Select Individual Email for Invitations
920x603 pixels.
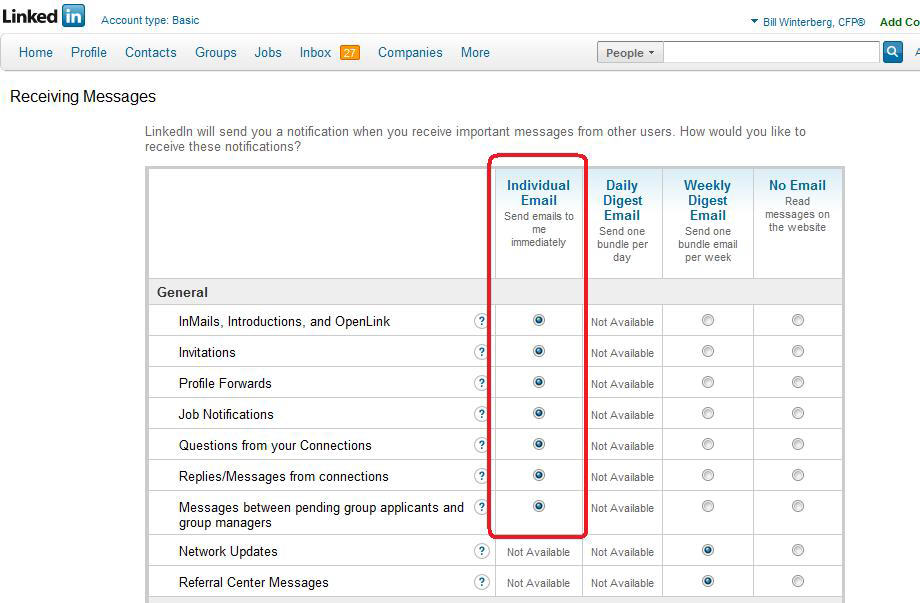(539, 351)
